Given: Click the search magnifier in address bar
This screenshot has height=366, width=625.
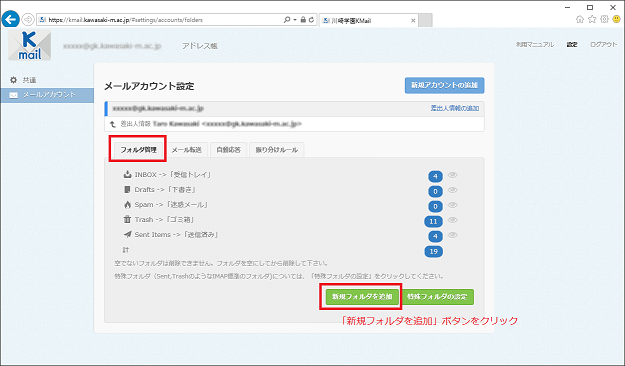Looking at the screenshot, I should (287, 20).
